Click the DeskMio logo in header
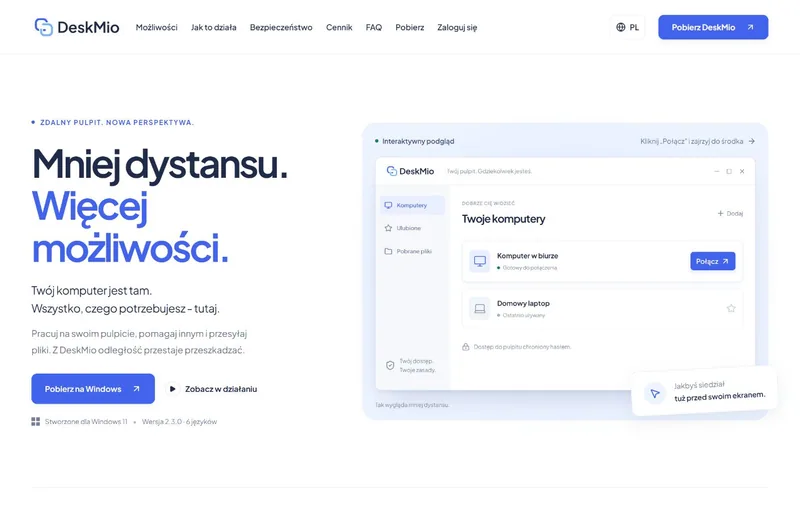Image resolution: width=800 pixels, height=506 pixels. pyautogui.click(x=77, y=27)
